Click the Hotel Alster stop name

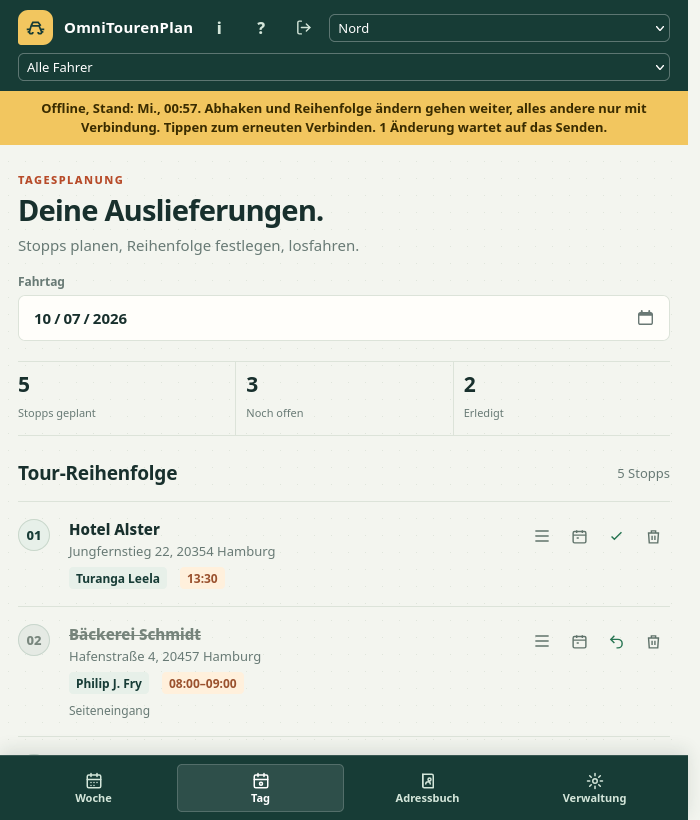coord(114,529)
